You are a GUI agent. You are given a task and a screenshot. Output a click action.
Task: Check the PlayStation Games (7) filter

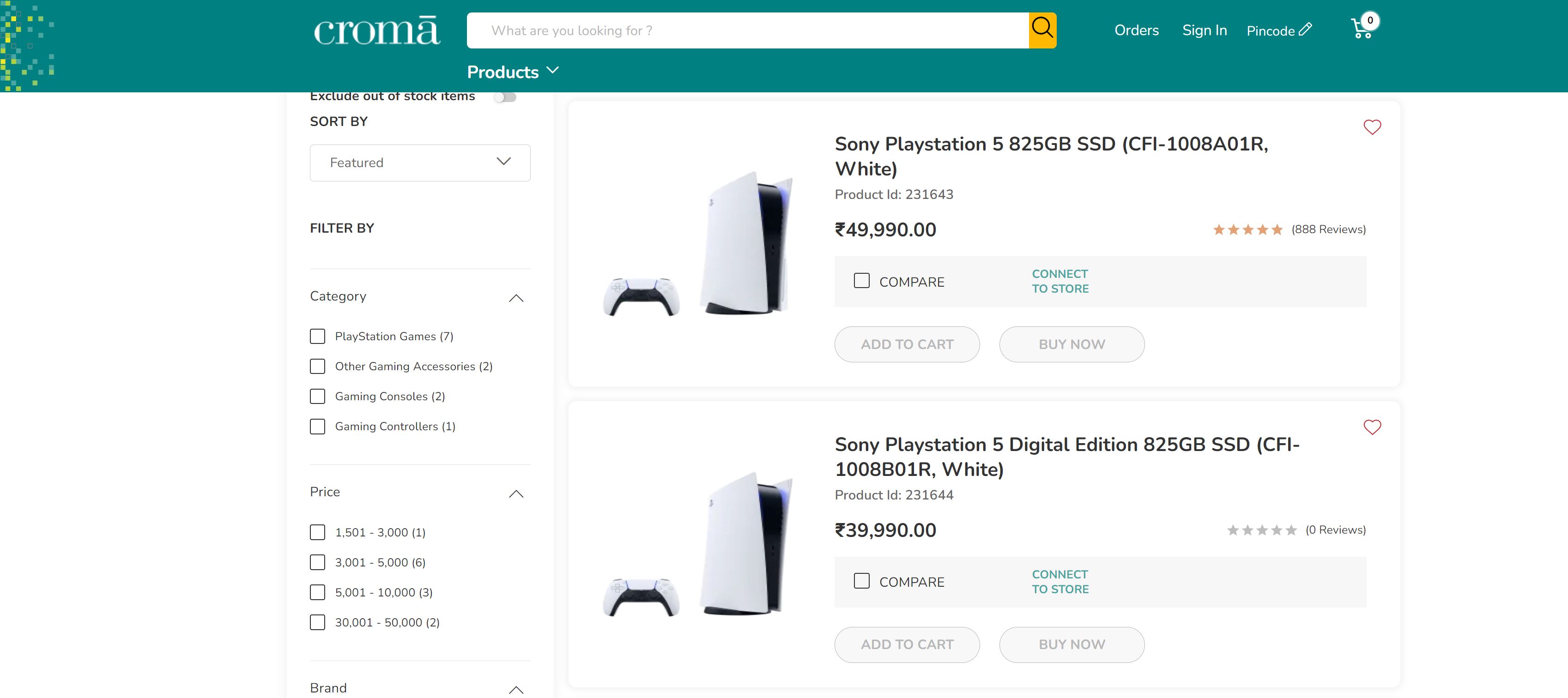click(317, 336)
